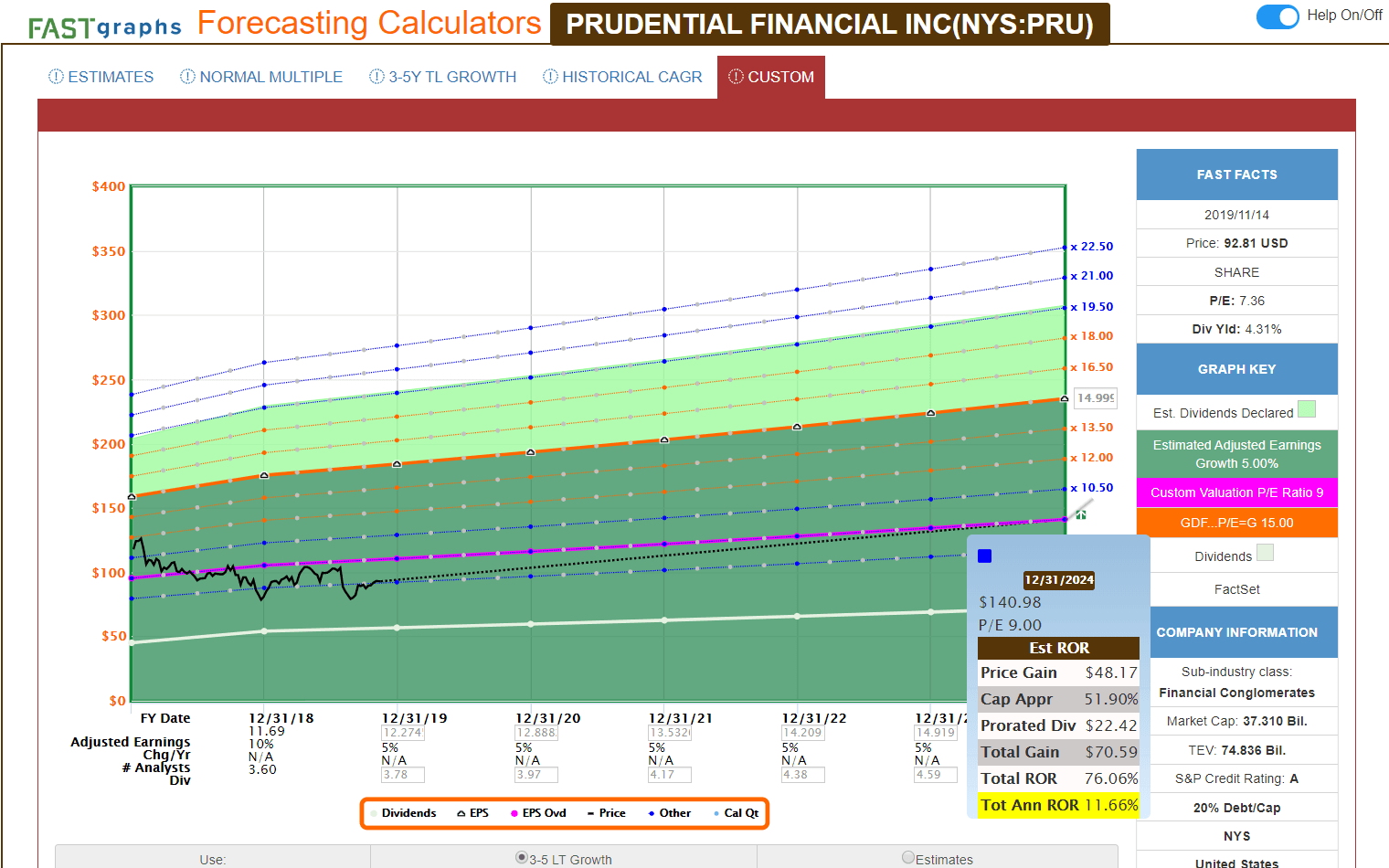Click the Tot Ann ROR 11.66% row
This screenshot has width=1389, height=868.
[1059, 805]
